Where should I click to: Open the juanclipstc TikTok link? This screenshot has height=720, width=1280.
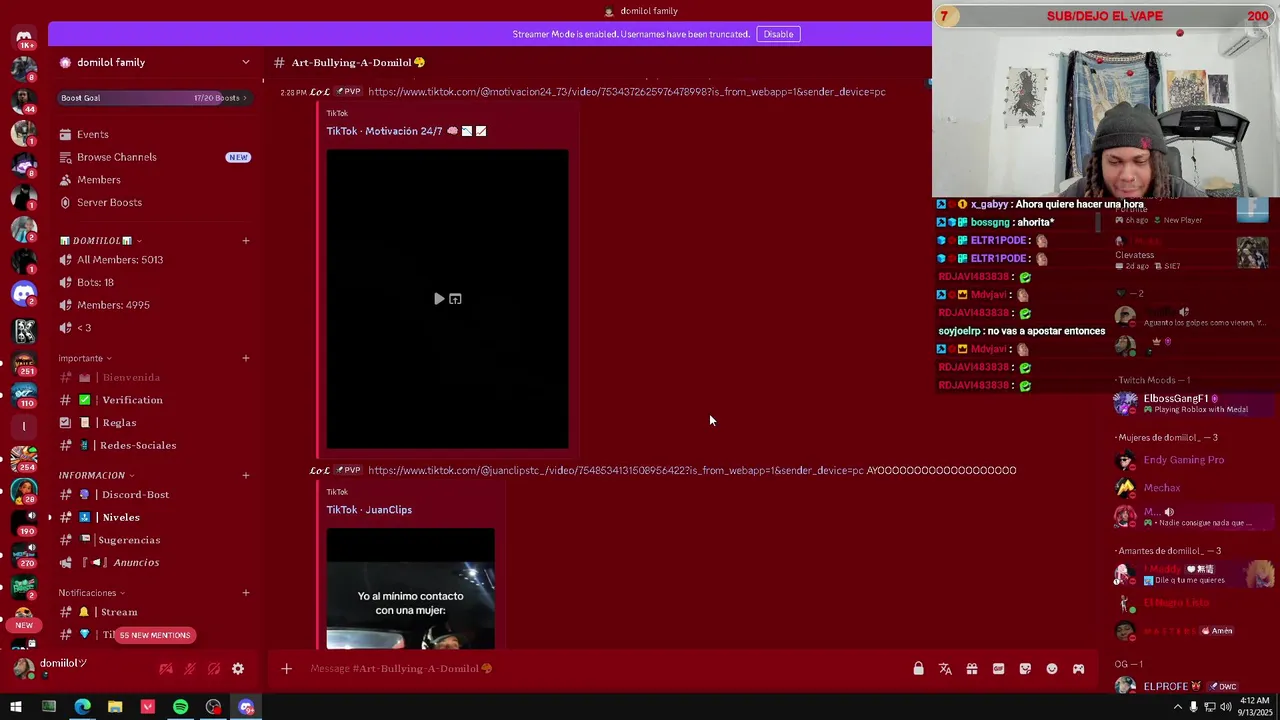pos(615,471)
